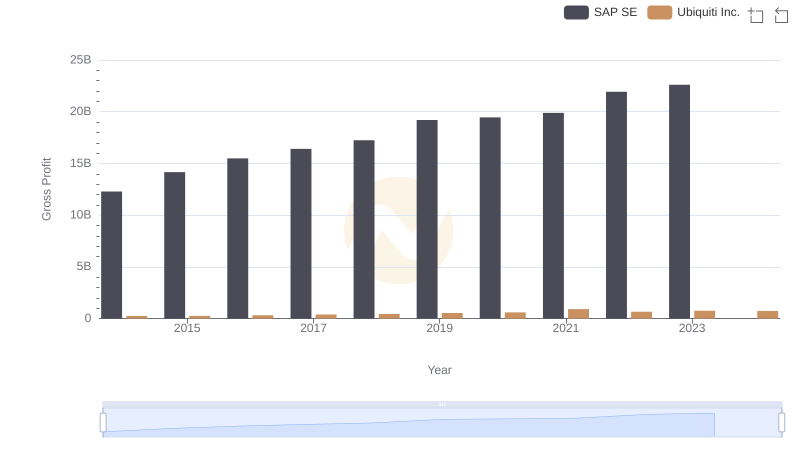Click the zoom reset restore icon
The image size is (800, 461).
click(x=781, y=15)
